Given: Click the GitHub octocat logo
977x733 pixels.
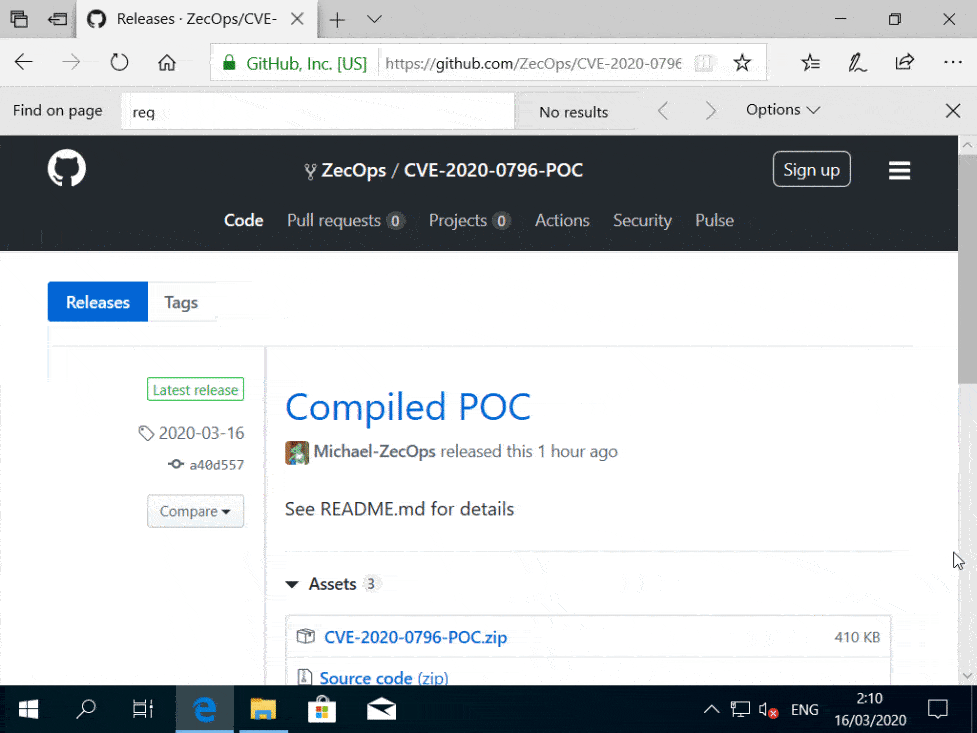Looking at the screenshot, I should (67, 168).
